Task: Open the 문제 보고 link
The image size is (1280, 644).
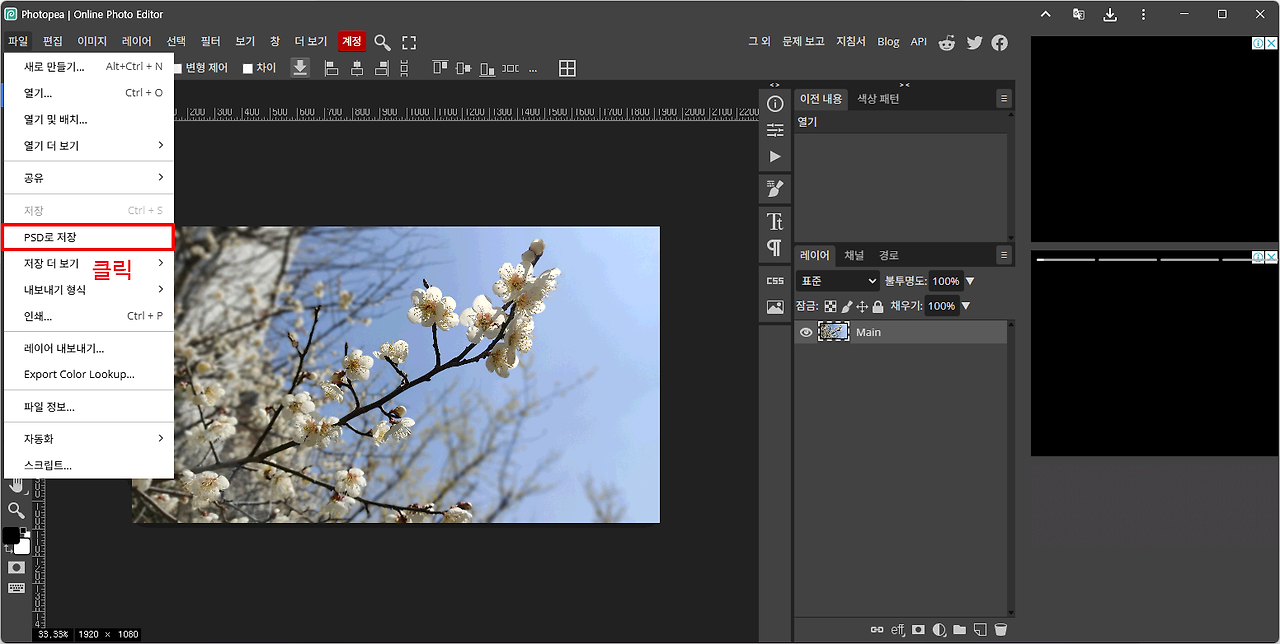Action: pyautogui.click(x=803, y=42)
